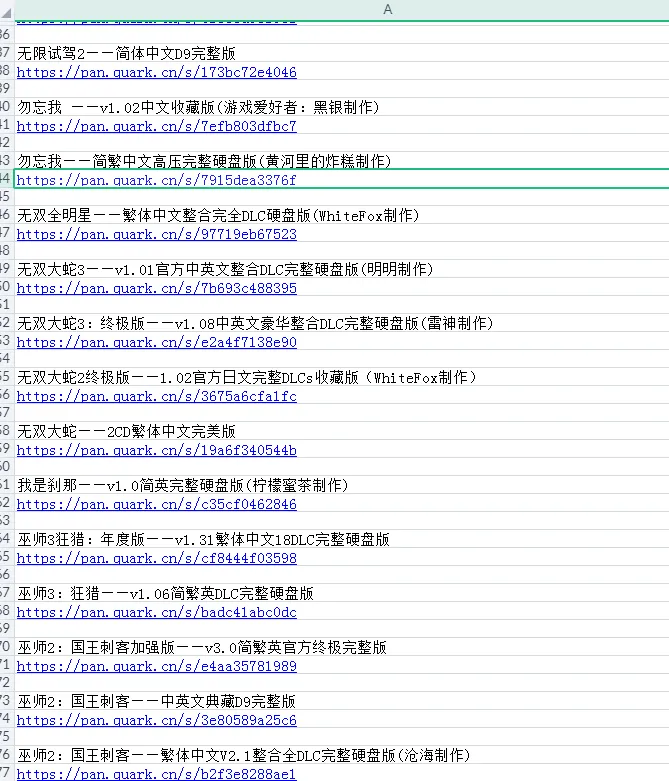This screenshot has width=669, height=781.
Task: Open the link under 巫师2 中英文典藏D9完整版
Action: pos(156,720)
